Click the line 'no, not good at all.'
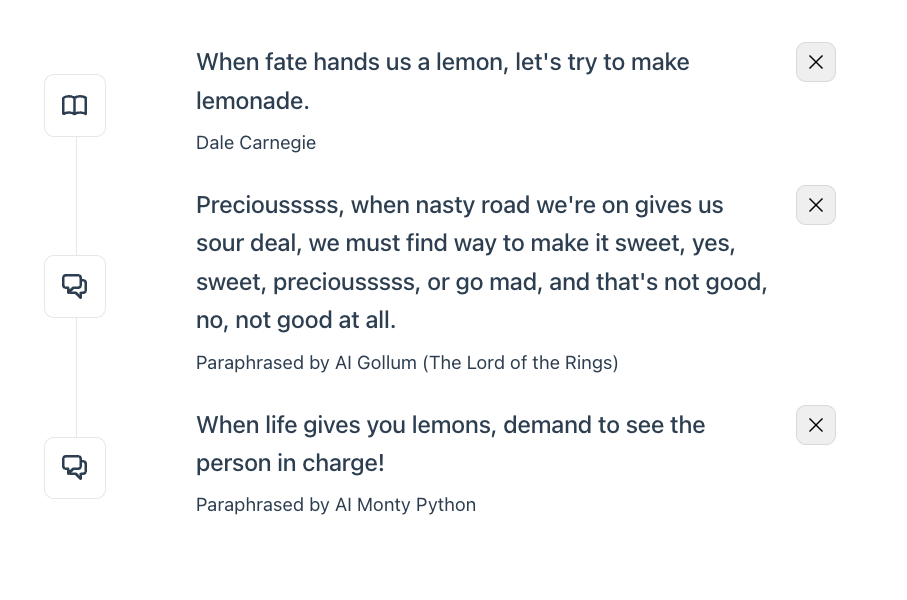This screenshot has height=600, width=907. pos(296,320)
